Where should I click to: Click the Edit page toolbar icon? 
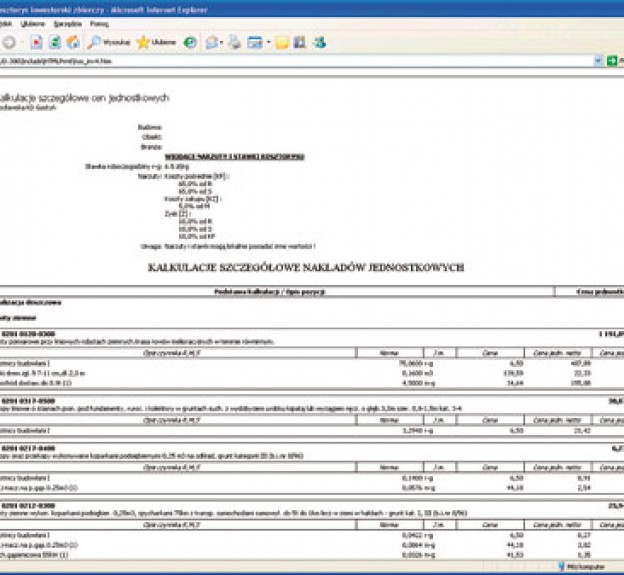point(254,42)
